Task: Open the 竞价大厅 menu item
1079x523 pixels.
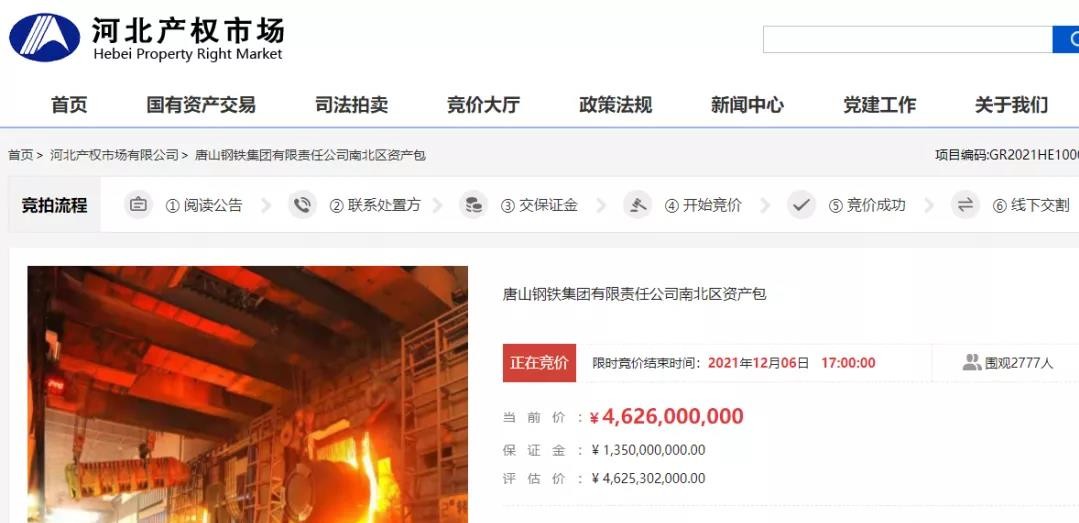Action: point(484,105)
